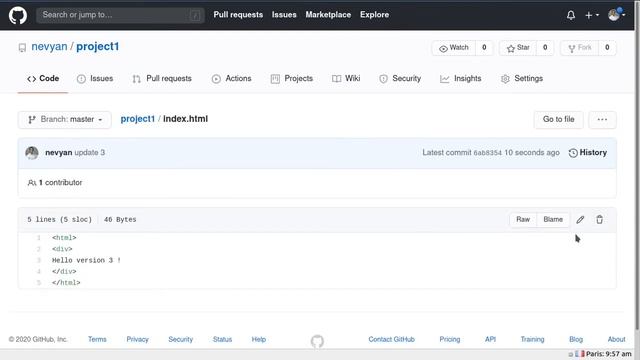Open Marketplace in top navigation
The image size is (640, 360).
coord(328,15)
